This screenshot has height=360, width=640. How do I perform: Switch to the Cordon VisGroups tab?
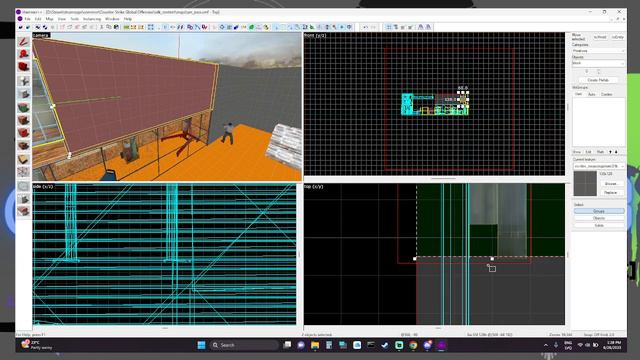tap(607, 94)
